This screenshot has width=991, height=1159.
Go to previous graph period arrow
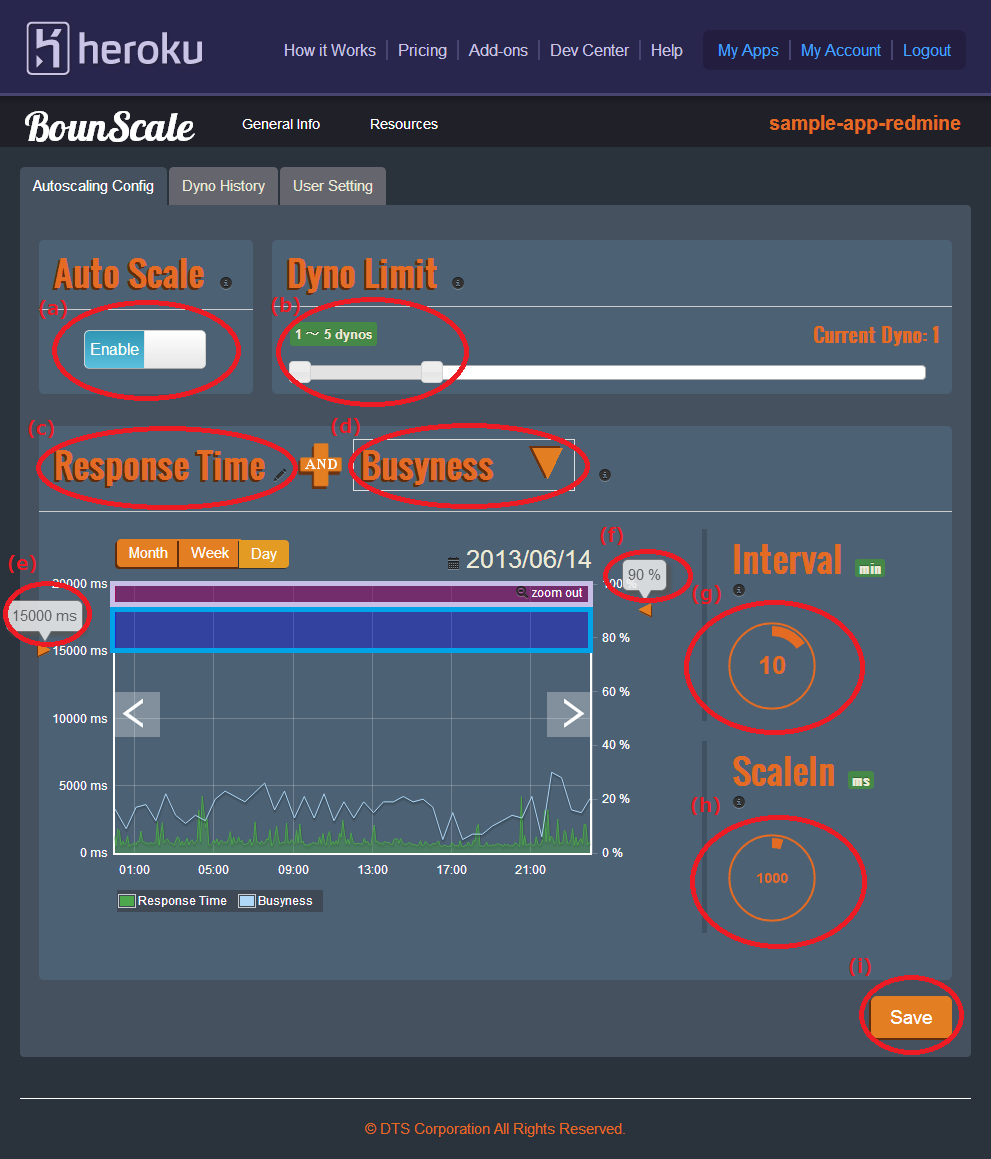(137, 714)
